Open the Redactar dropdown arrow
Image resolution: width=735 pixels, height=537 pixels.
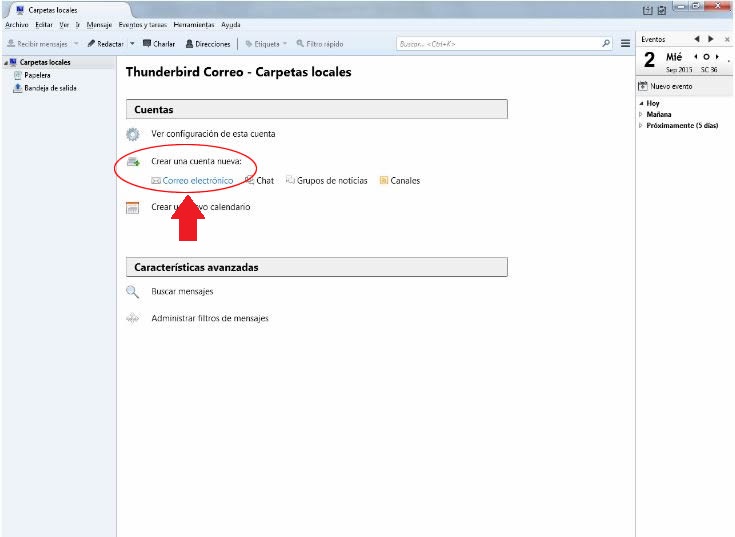click(132, 44)
